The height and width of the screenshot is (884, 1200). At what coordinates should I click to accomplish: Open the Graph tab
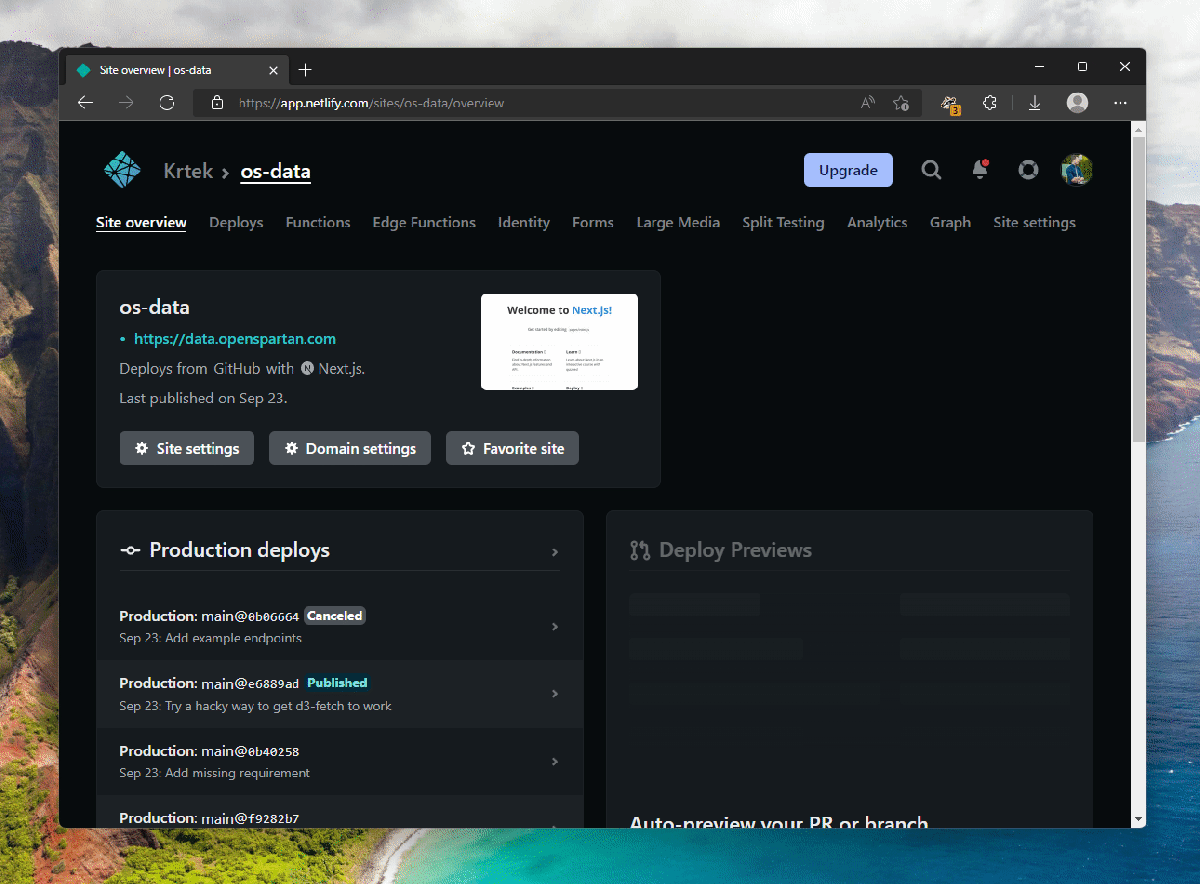pyautogui.click(x=950, y=222)
